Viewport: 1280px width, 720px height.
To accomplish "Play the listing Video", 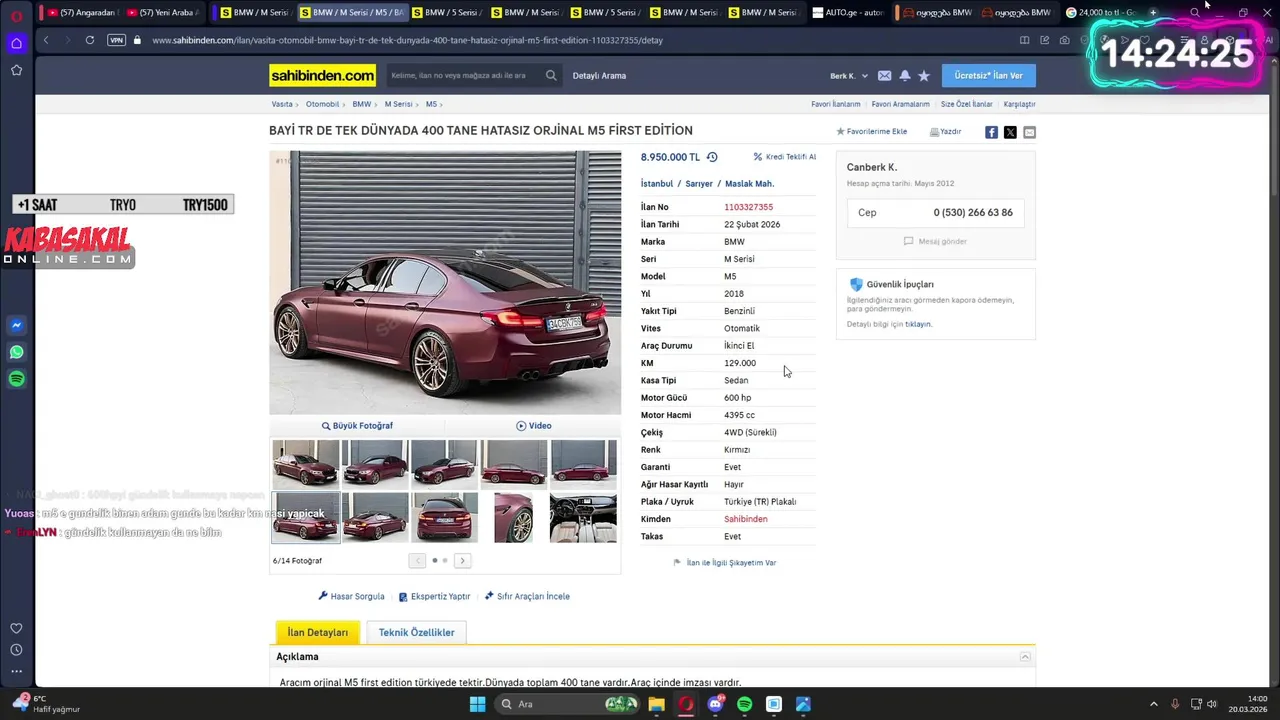I will tap(534, 426).
